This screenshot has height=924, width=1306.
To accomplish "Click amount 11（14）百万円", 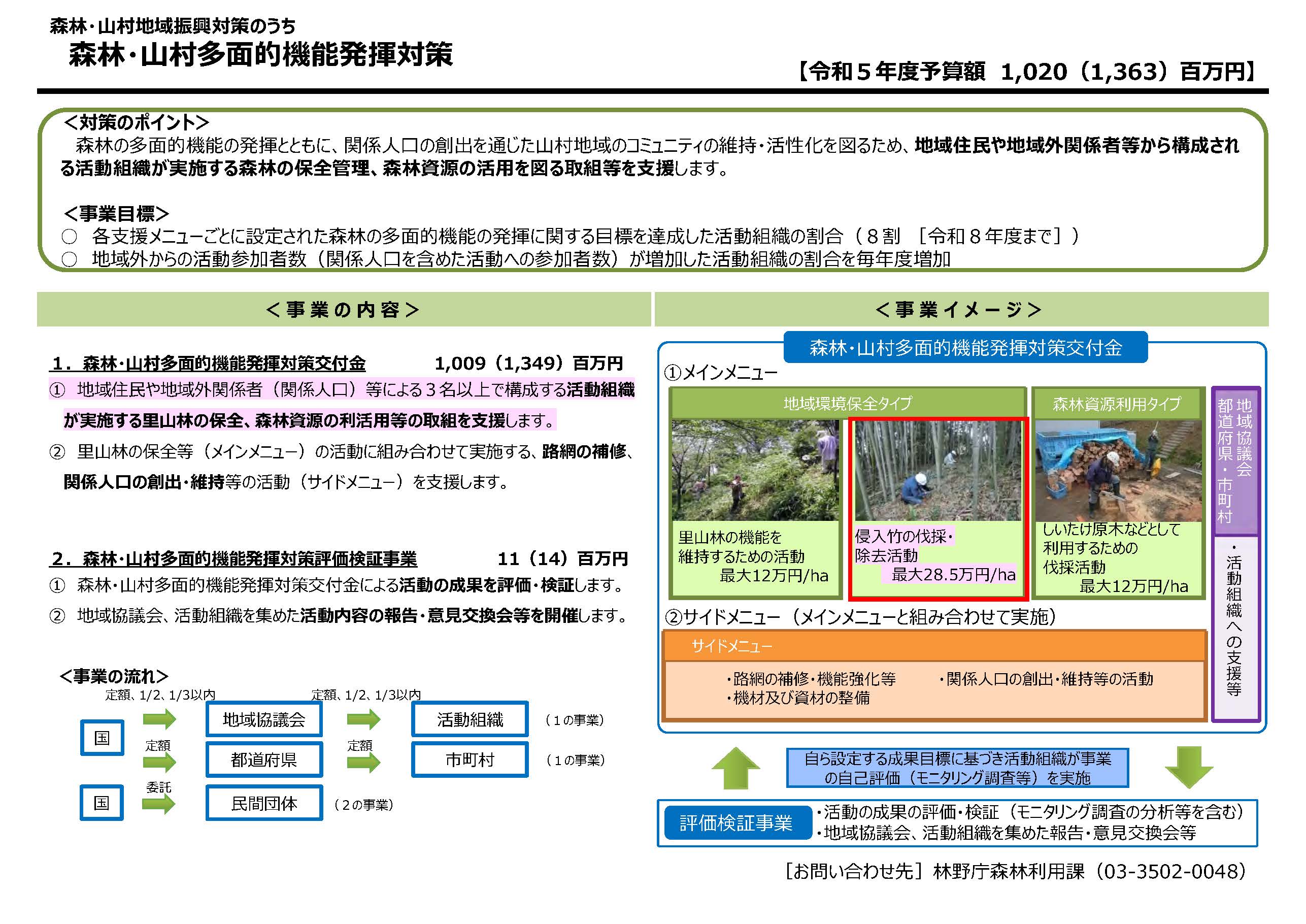I will coord(562,559).
